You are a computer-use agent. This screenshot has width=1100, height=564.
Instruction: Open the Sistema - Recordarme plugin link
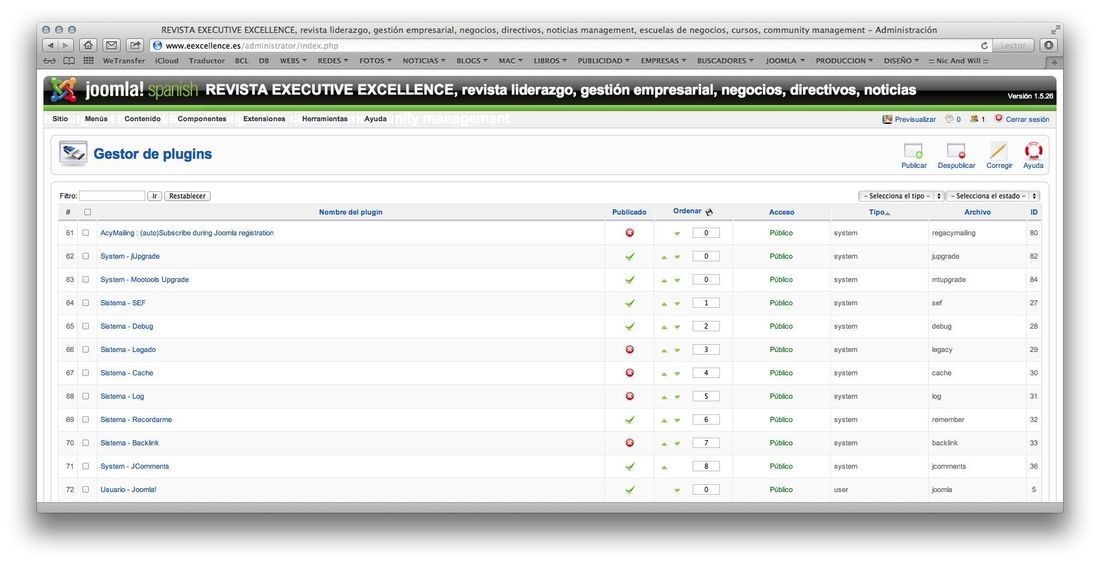click(x=136, y=419)
